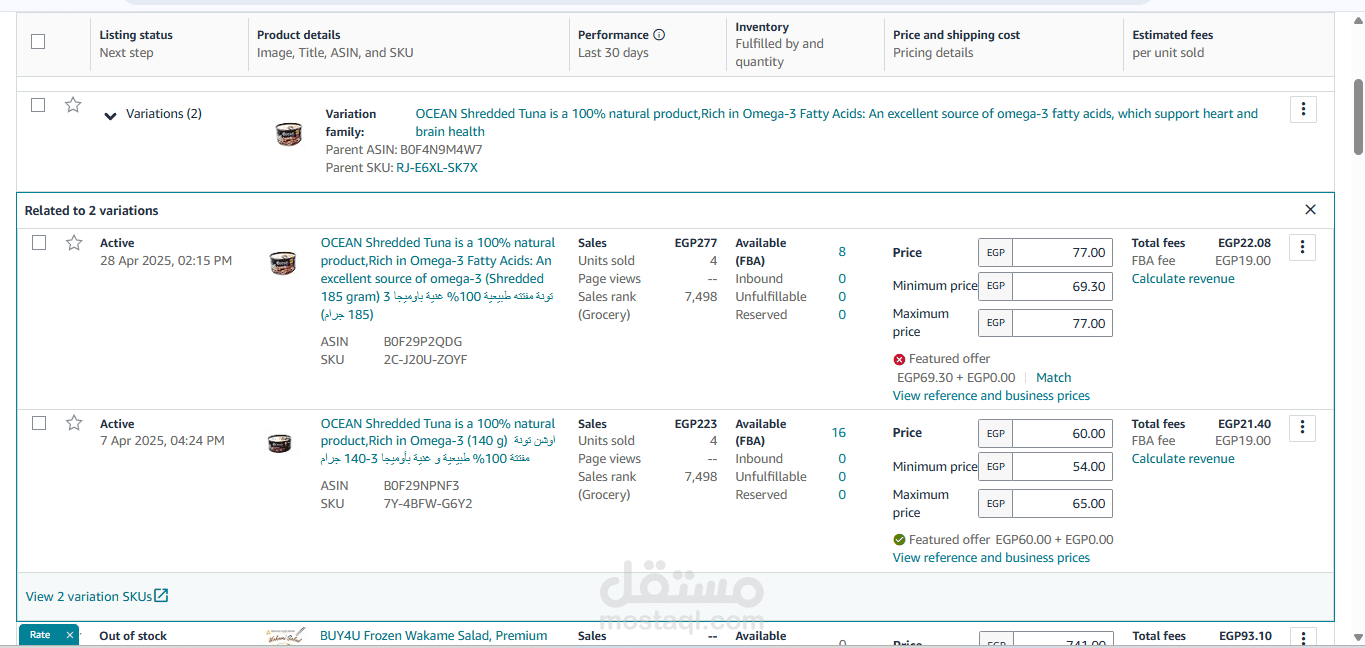View reference and business prices for 140g

tap(991, 558)
